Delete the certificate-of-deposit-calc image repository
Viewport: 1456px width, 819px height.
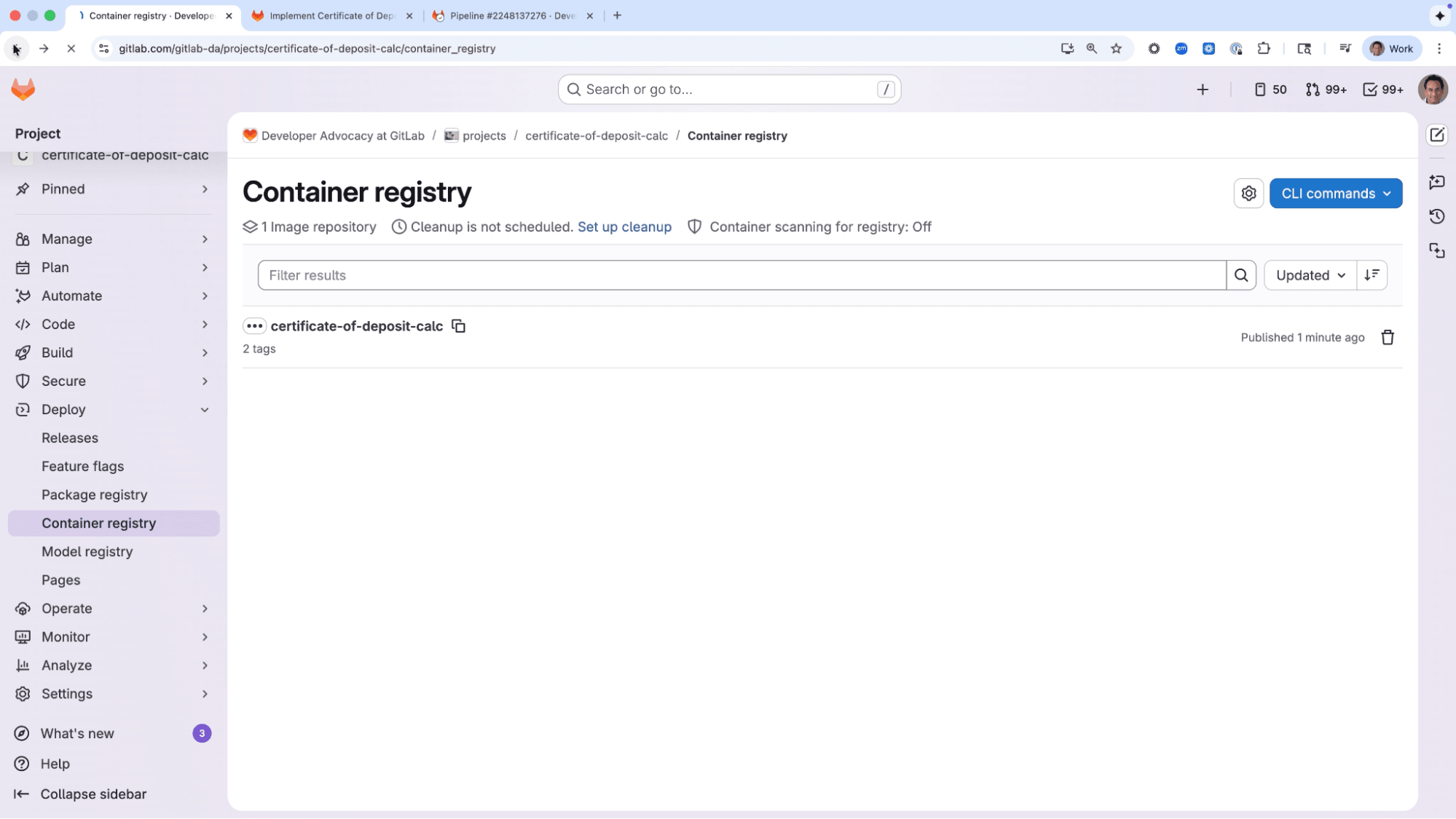(x=1388, y=337)
